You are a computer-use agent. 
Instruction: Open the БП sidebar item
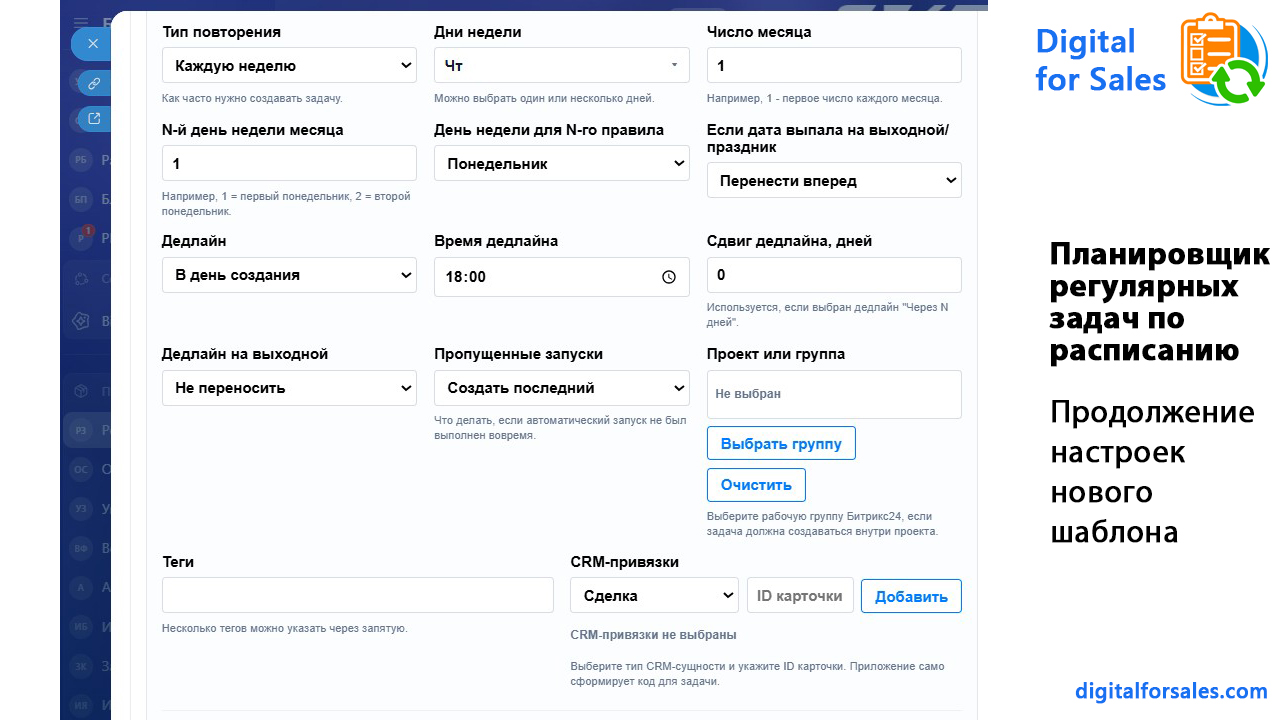[81, 199]
